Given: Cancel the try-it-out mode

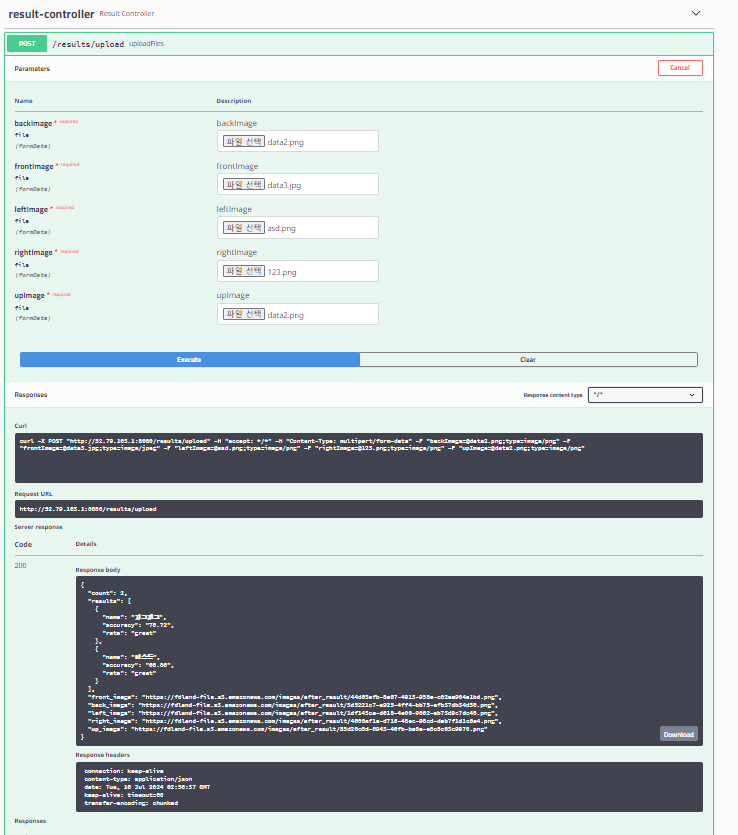Looking at the screenshot, I should [x=680, y=68].
